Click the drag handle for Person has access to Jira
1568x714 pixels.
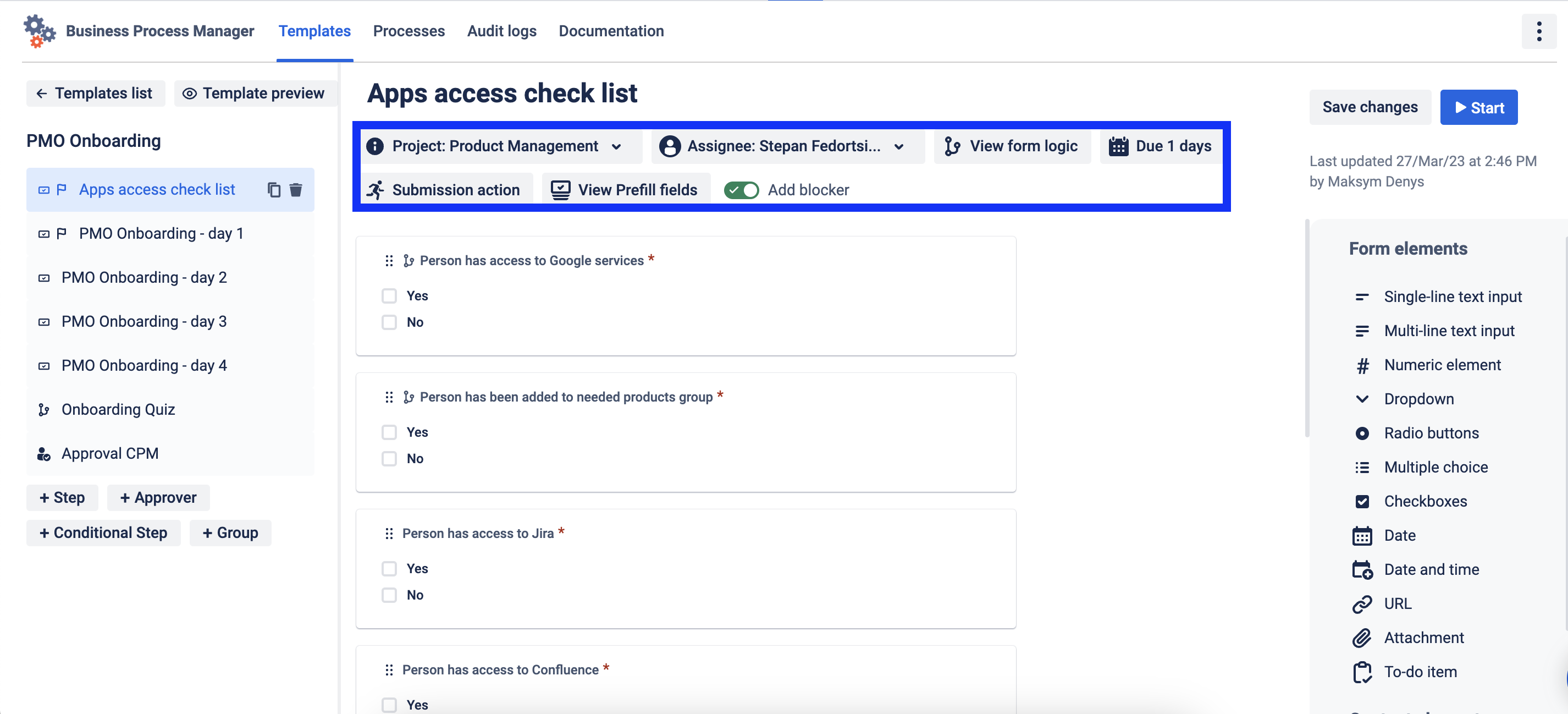[389, 534]
